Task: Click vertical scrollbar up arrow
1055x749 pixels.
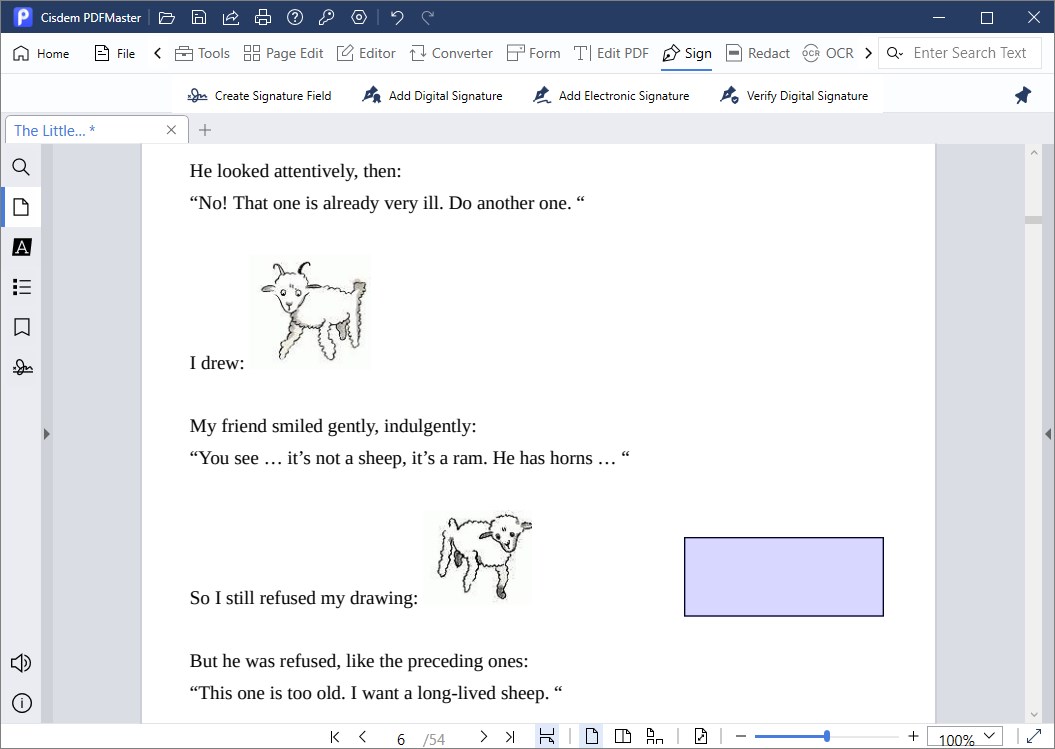Action: [x=1034, y=153]
